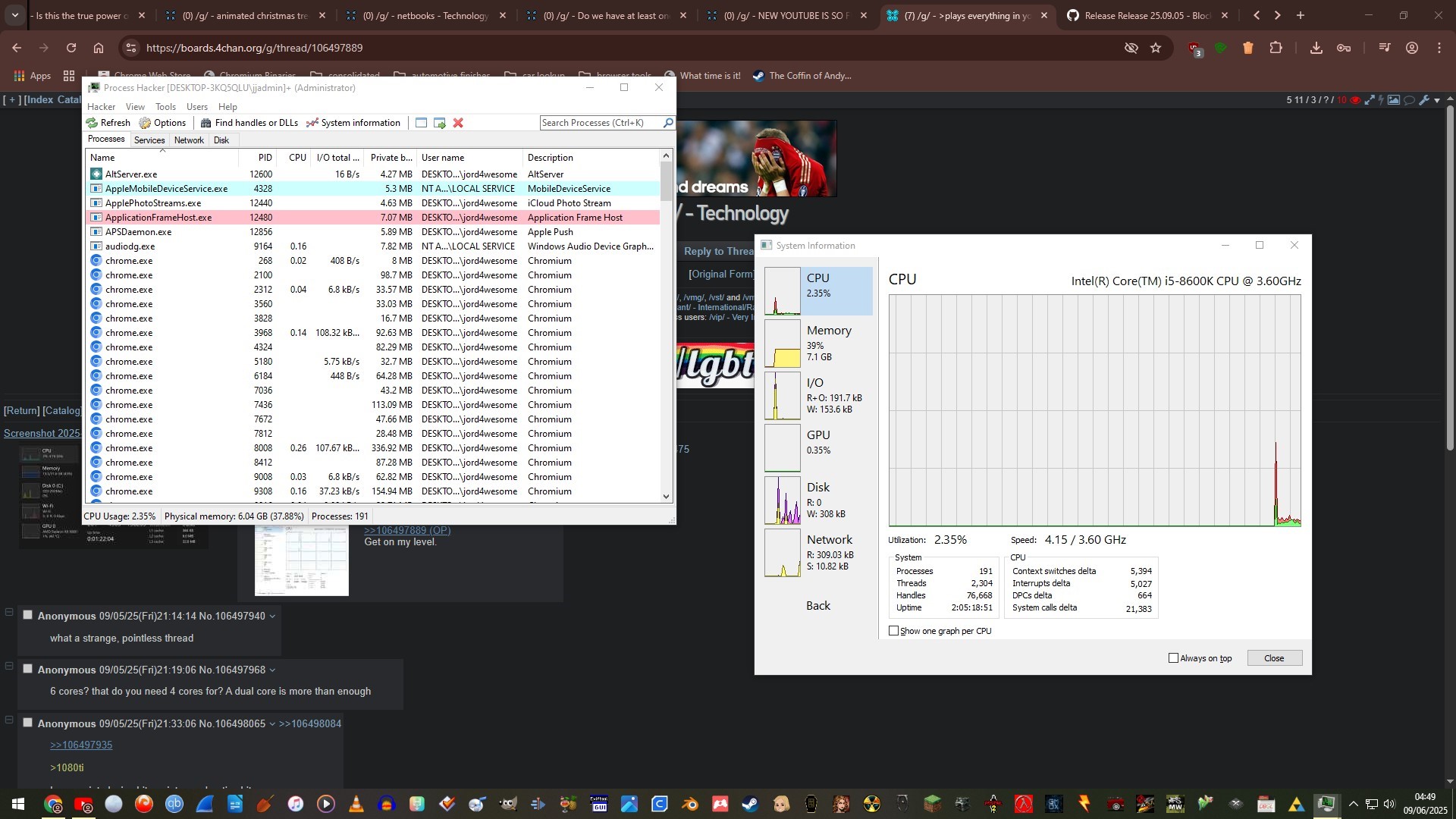Click the expand-all-images arrows icon in header
The height and width of the screenshot is (819, 1456).
pos(1370,100)
